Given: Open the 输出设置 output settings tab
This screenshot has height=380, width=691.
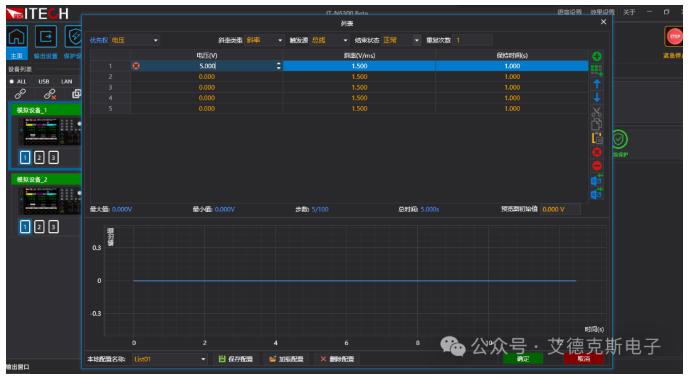Looking at the screenshot, I should coord(46,42).
